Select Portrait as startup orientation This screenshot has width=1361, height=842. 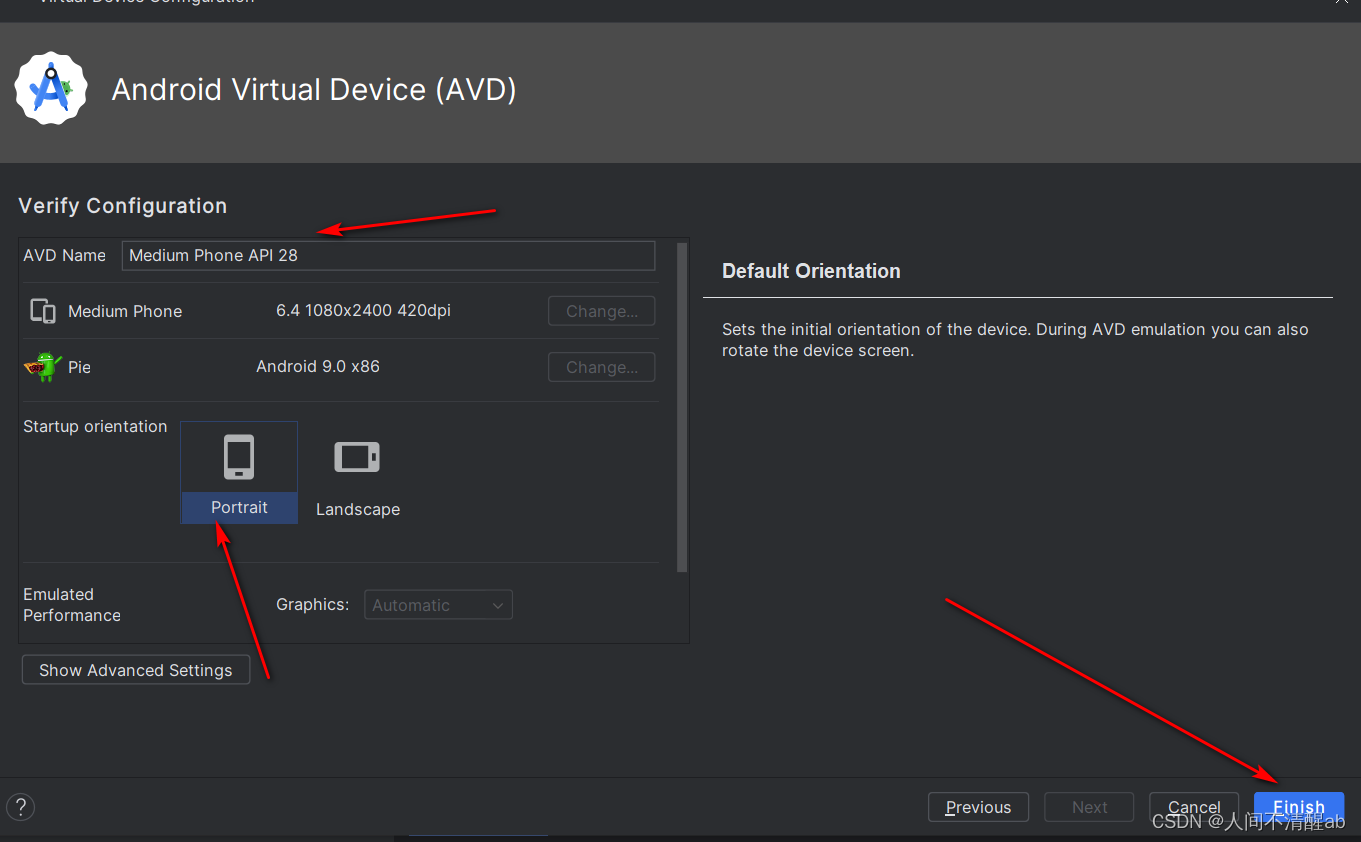[239, 470]
